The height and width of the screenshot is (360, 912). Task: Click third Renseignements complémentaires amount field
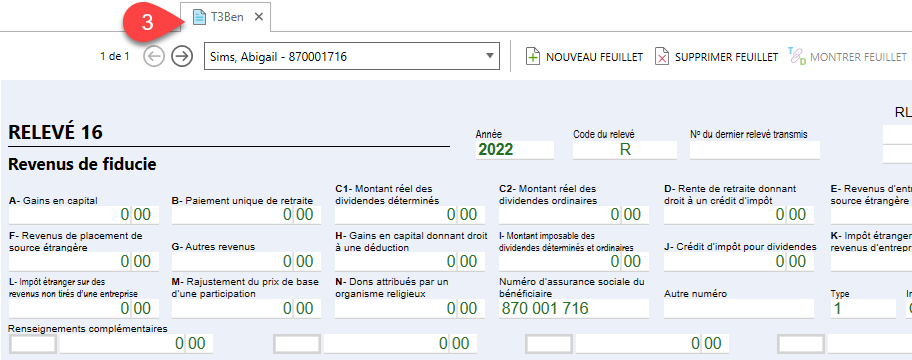click(652, 344)
